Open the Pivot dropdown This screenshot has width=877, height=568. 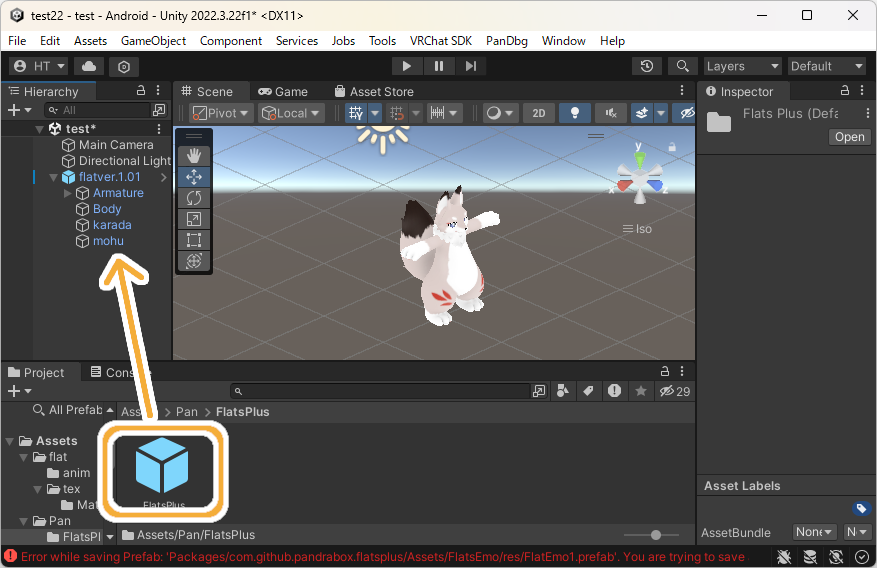(x=221, y=113)
